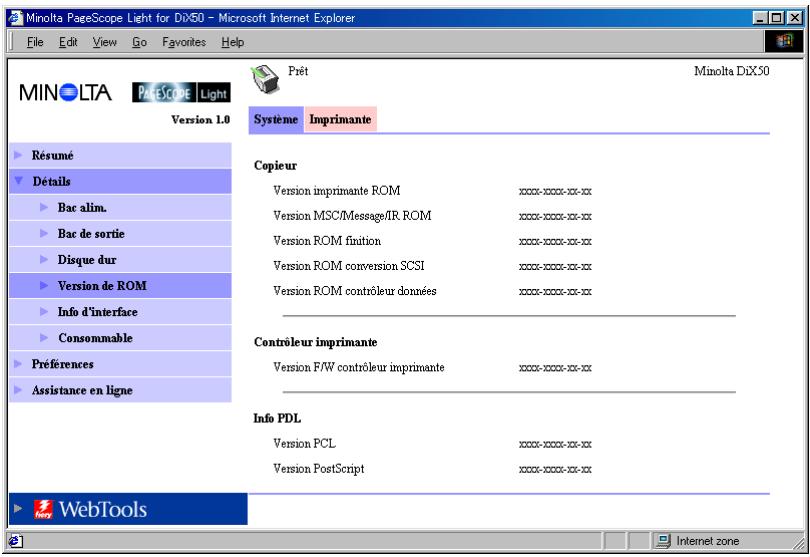Open Bac de sortie details

pos(120,234)
